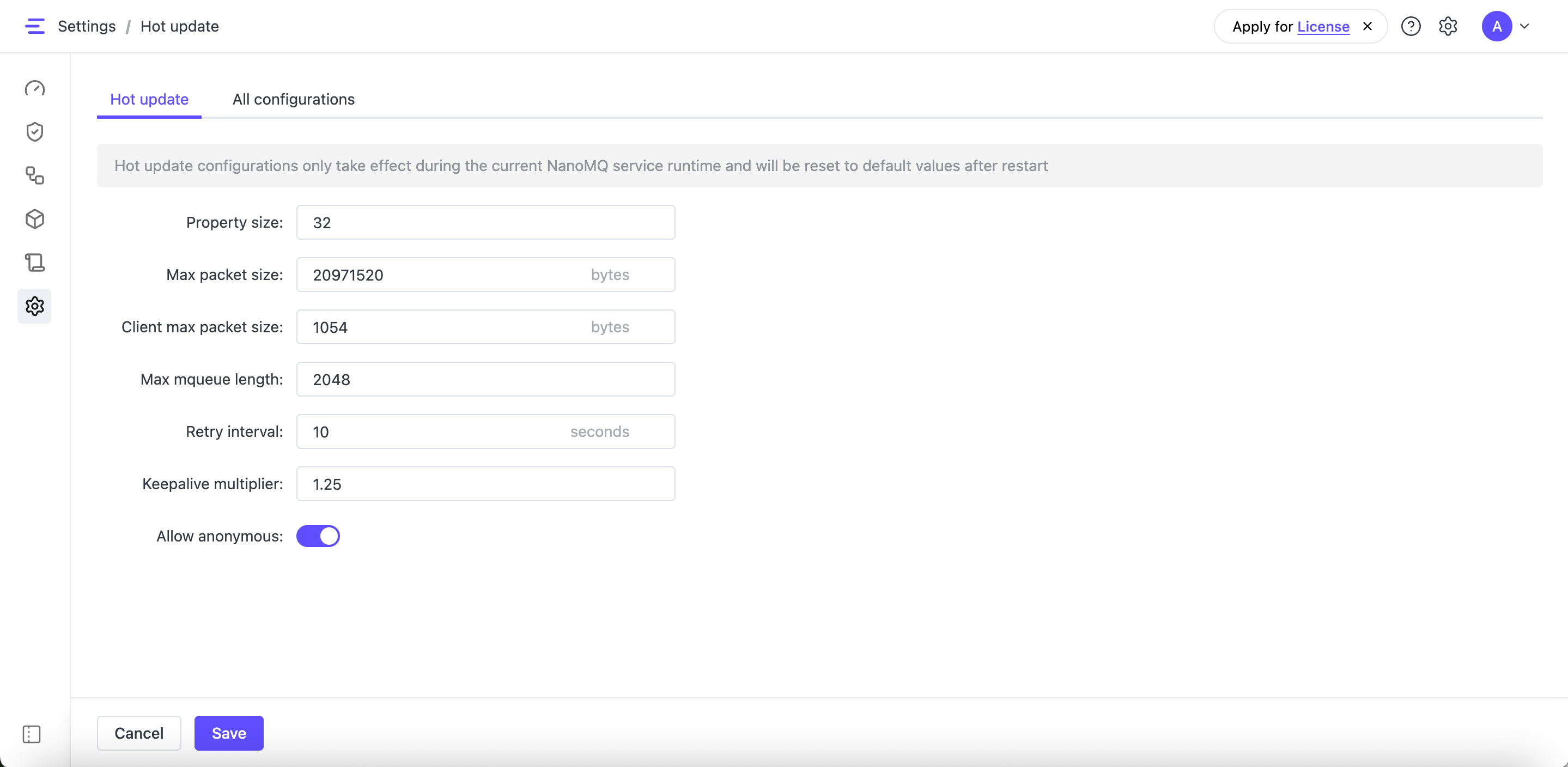Click the Save button
This screenshot has width=1568, height=767.
pyautogui.click(x=229, y=733)
